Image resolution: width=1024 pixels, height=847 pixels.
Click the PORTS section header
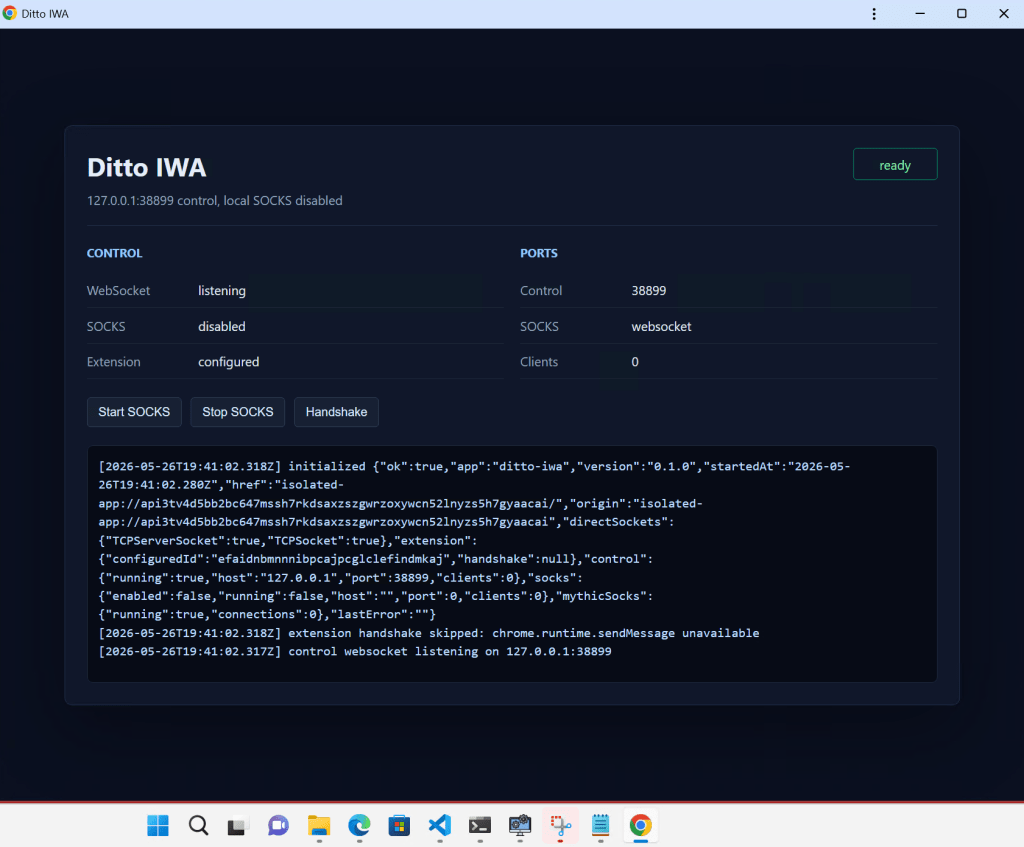(539, 253)
